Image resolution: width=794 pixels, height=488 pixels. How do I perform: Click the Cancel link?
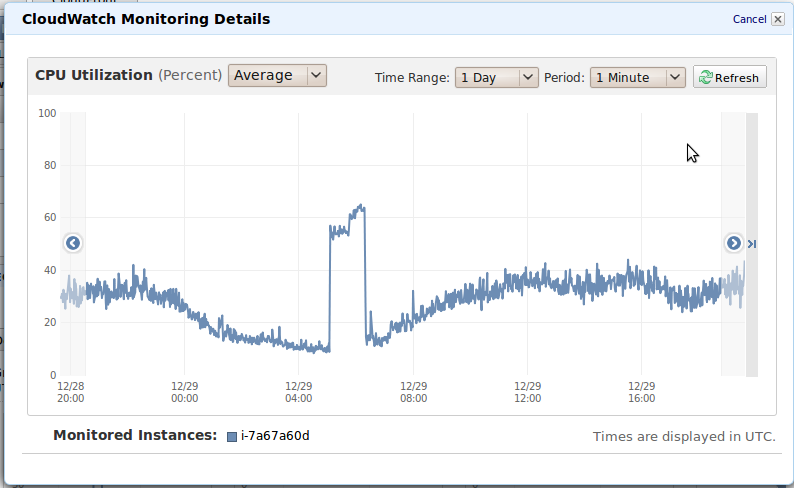[749, 19]
